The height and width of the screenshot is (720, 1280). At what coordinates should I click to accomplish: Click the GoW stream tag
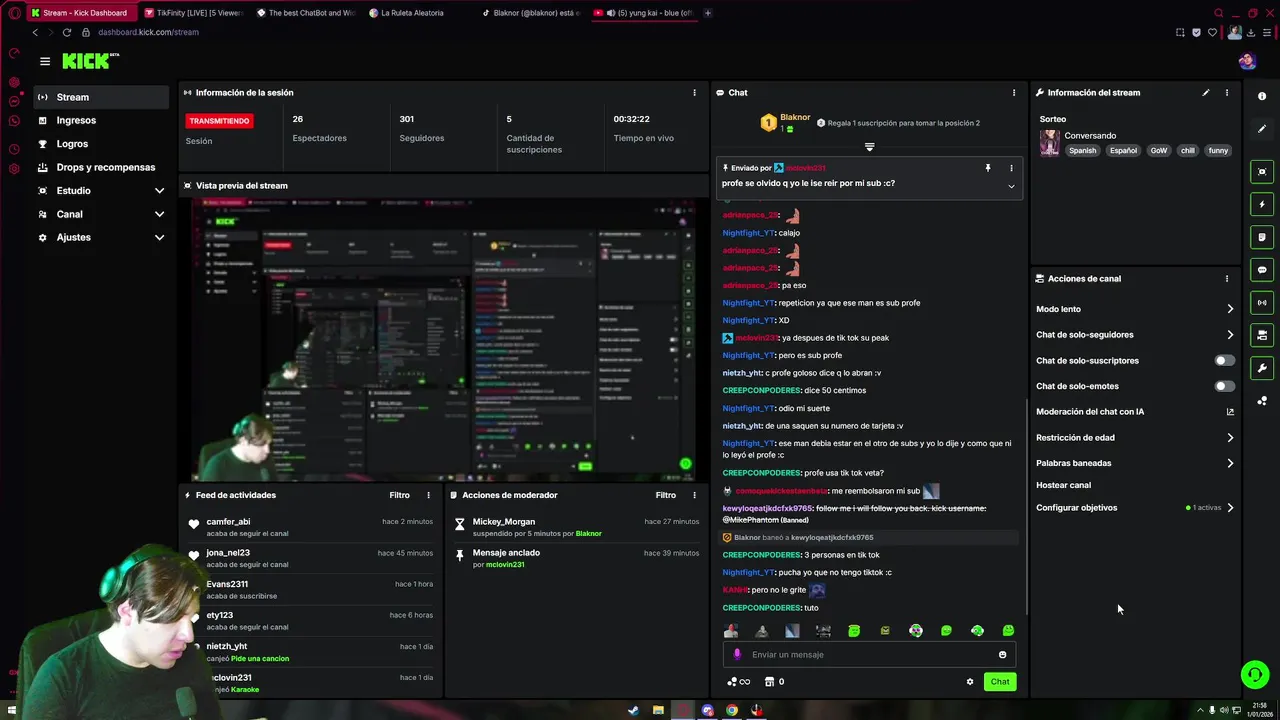1158,151
